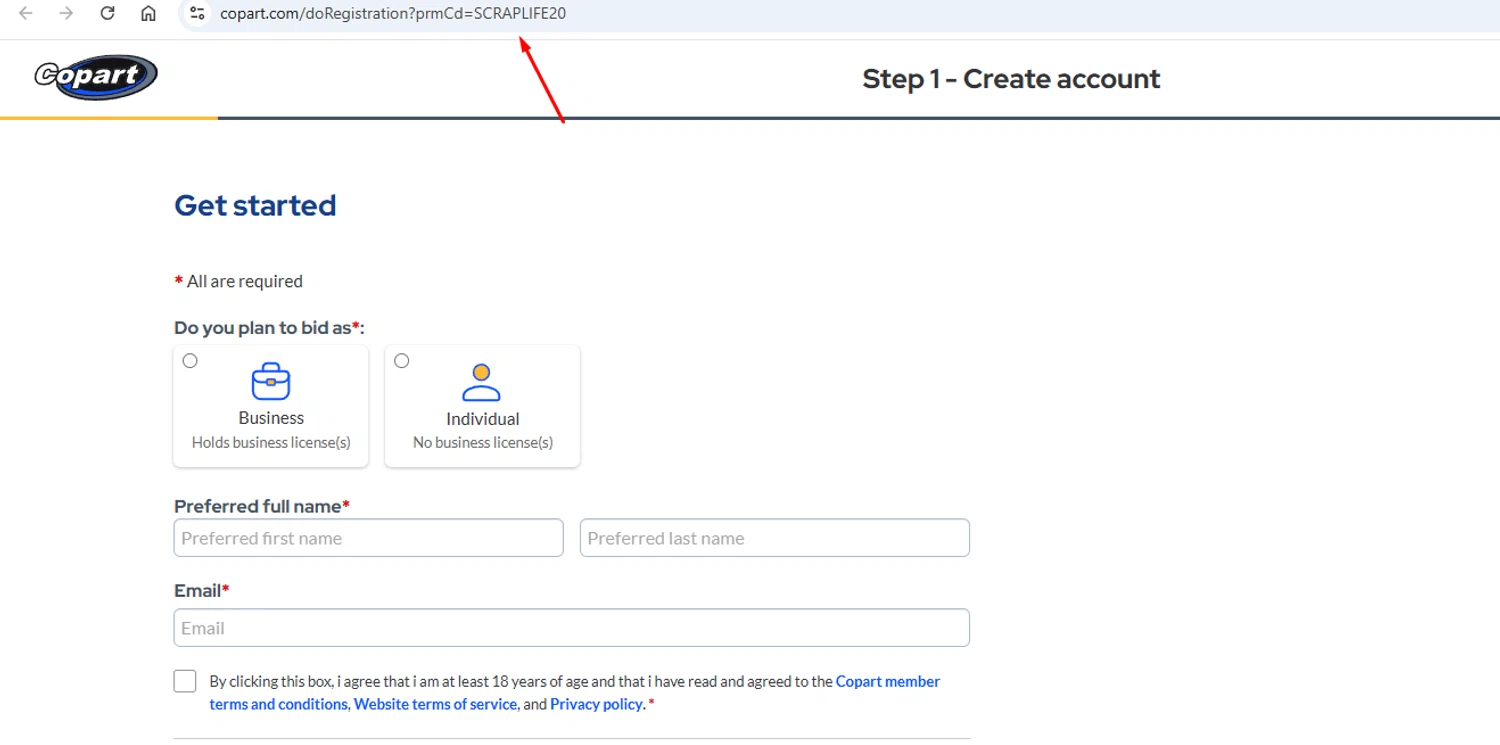This screenshot has height=745, width=1500.
Task: Click the Business briefcase icon
Action: click(x=271, y=381)
